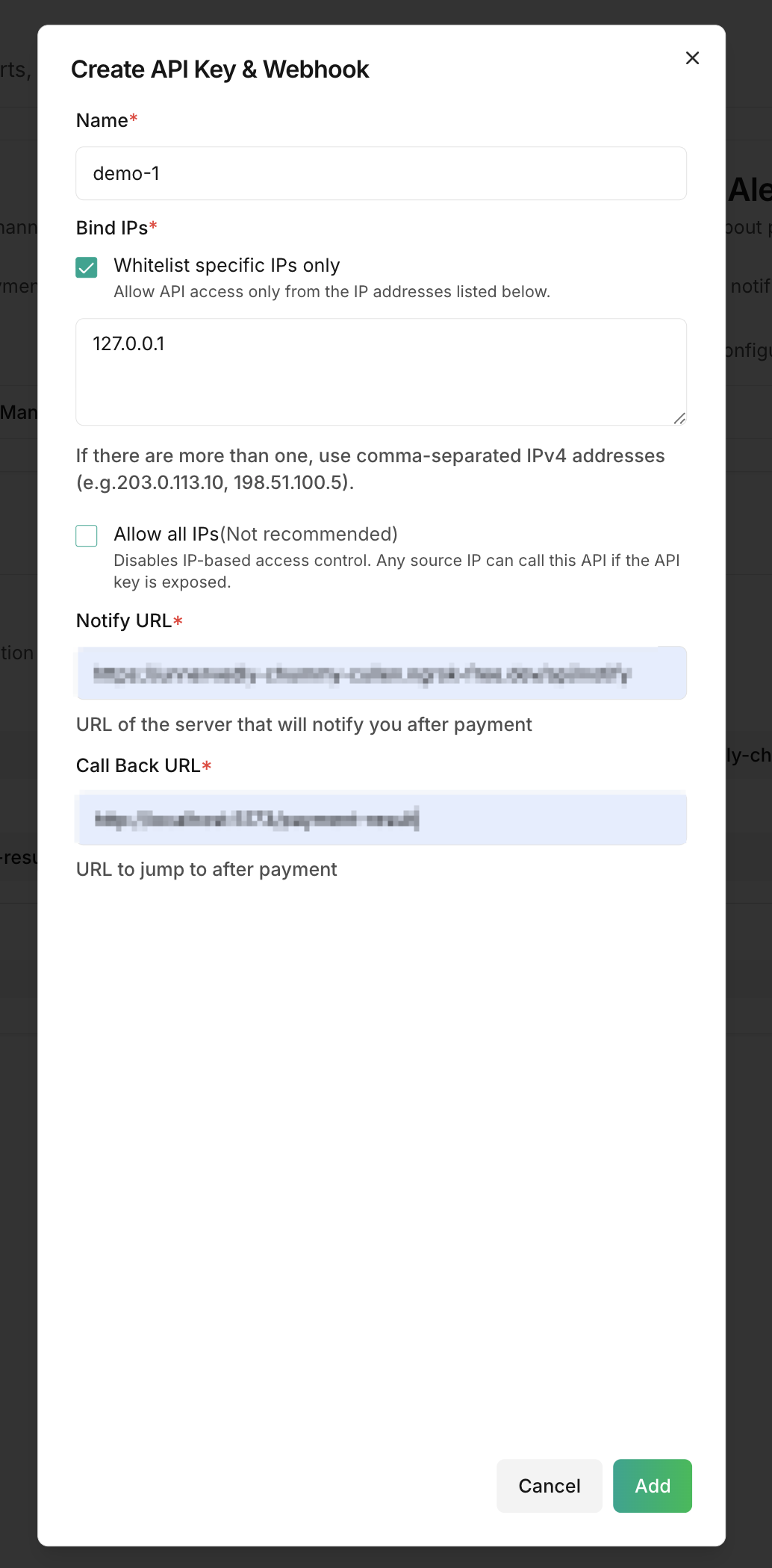Click the URL to jump to after payment hint
Screen dimensions: 772x1568
point(207,869)
